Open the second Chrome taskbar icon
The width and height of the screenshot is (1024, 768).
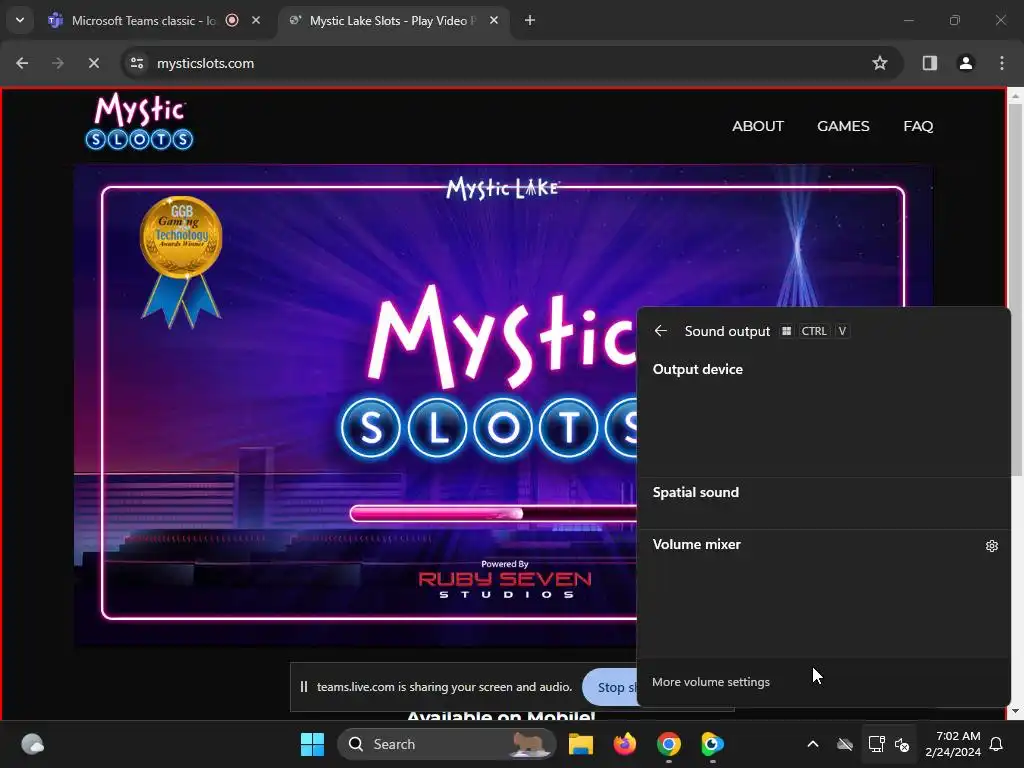click(712, 744)
